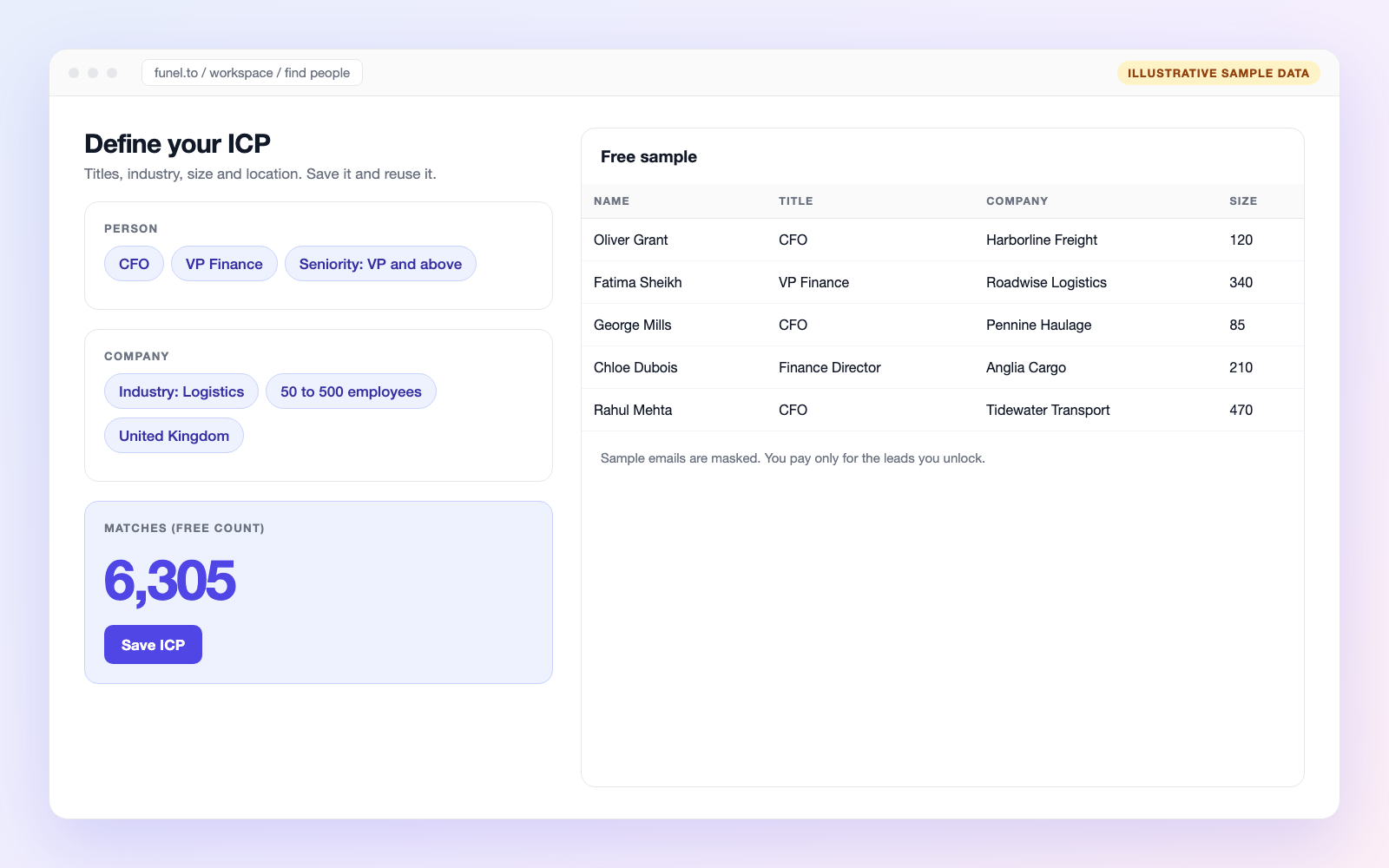Click the funel.to workspace address field

coord(252,73)
